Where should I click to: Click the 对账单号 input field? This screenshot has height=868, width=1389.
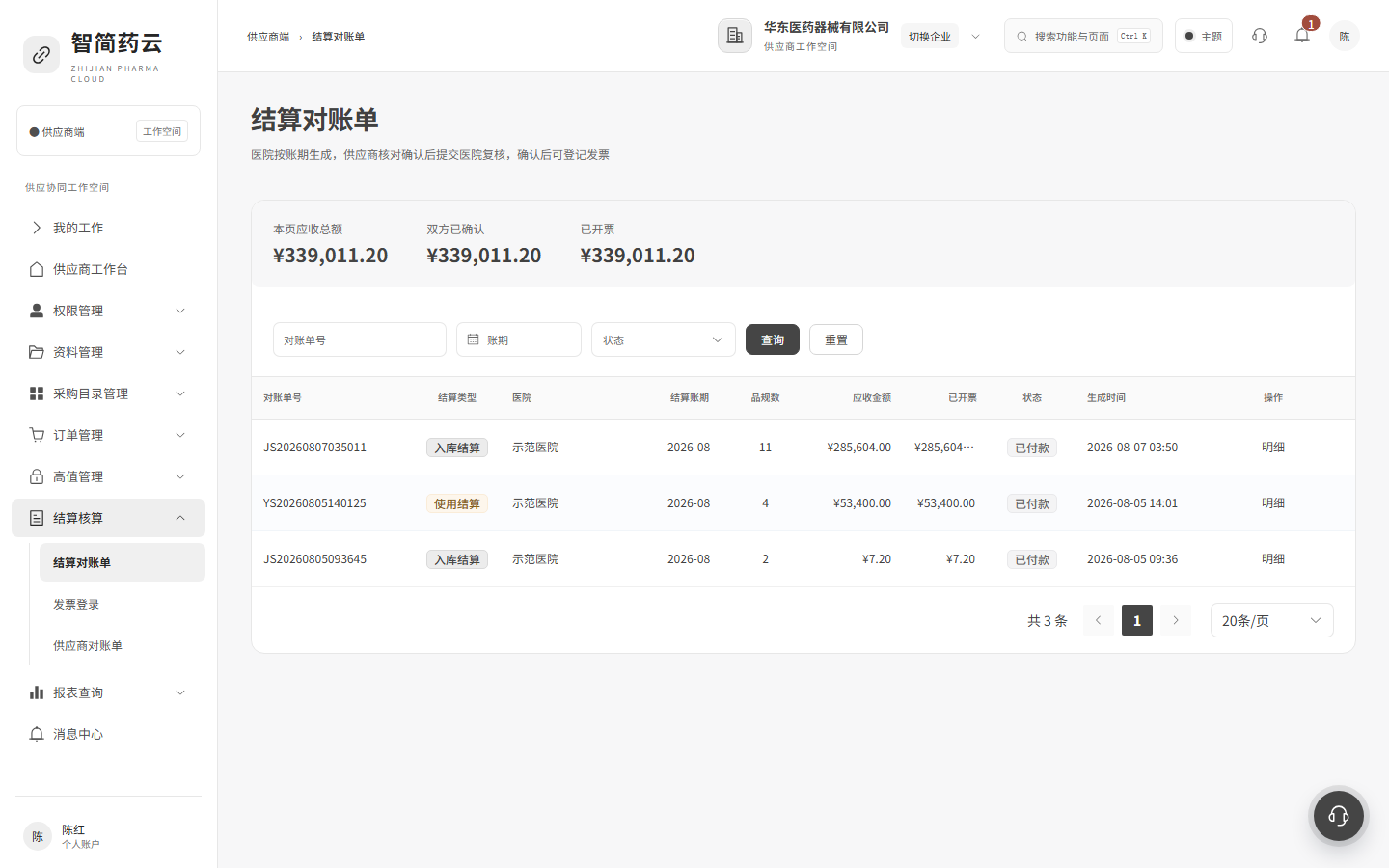(360, 339)
